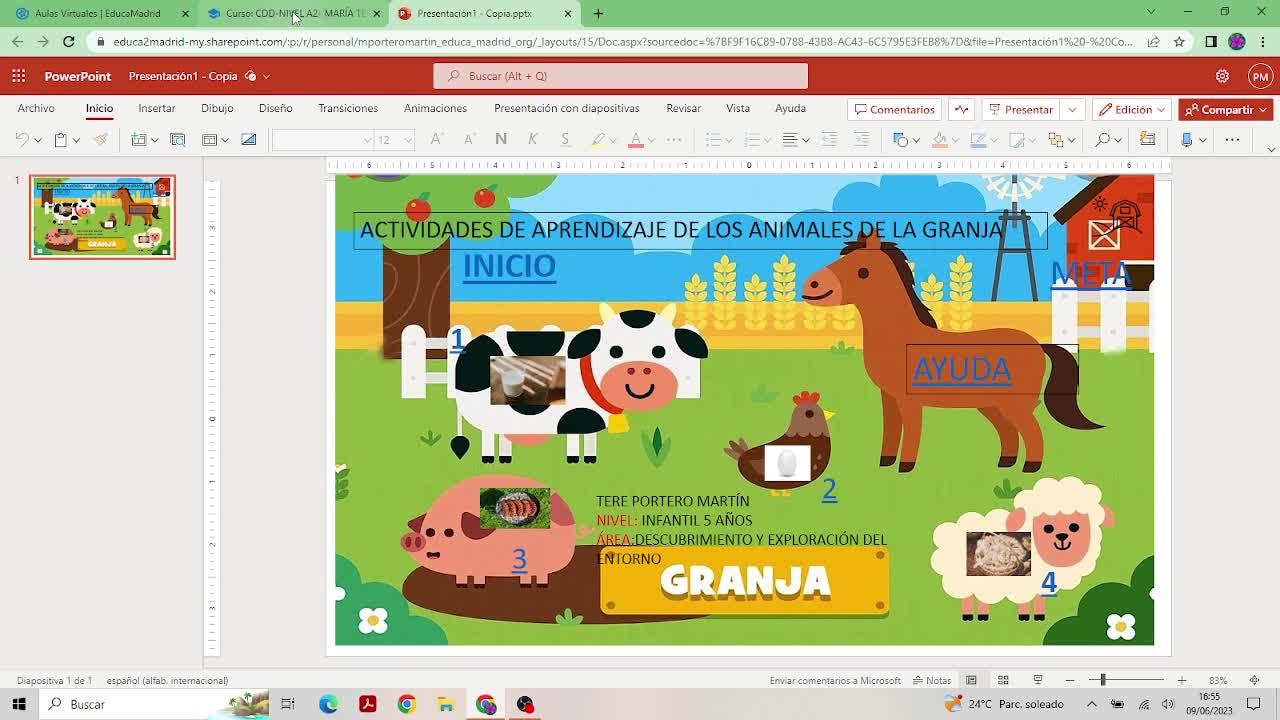Zoom out with minus button
This screenshot has width=1280, height=720.
click(x=1069, y=680)
